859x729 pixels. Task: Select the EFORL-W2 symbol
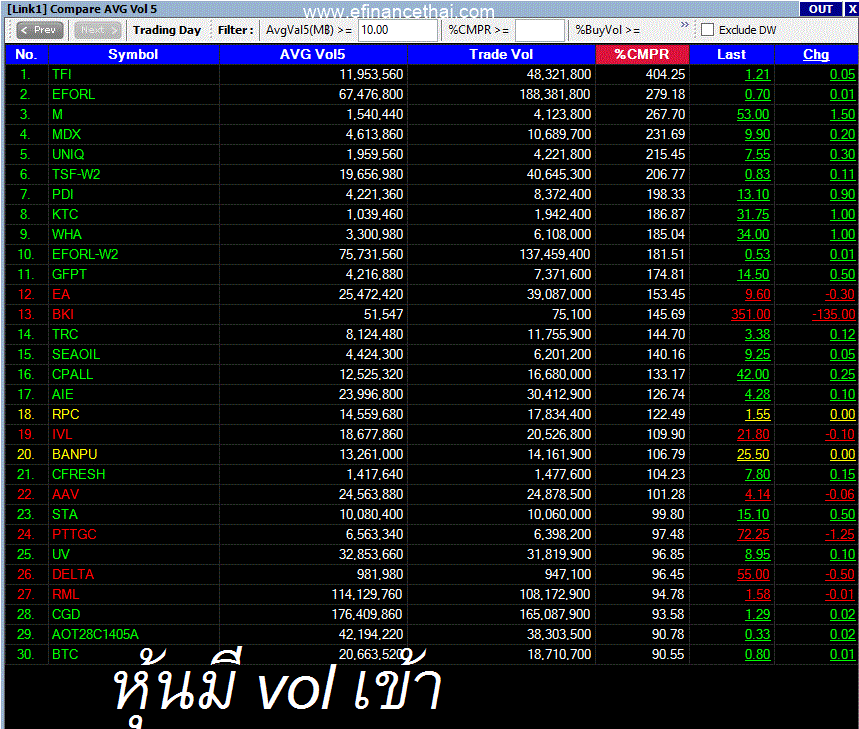(x=85, y=254)
